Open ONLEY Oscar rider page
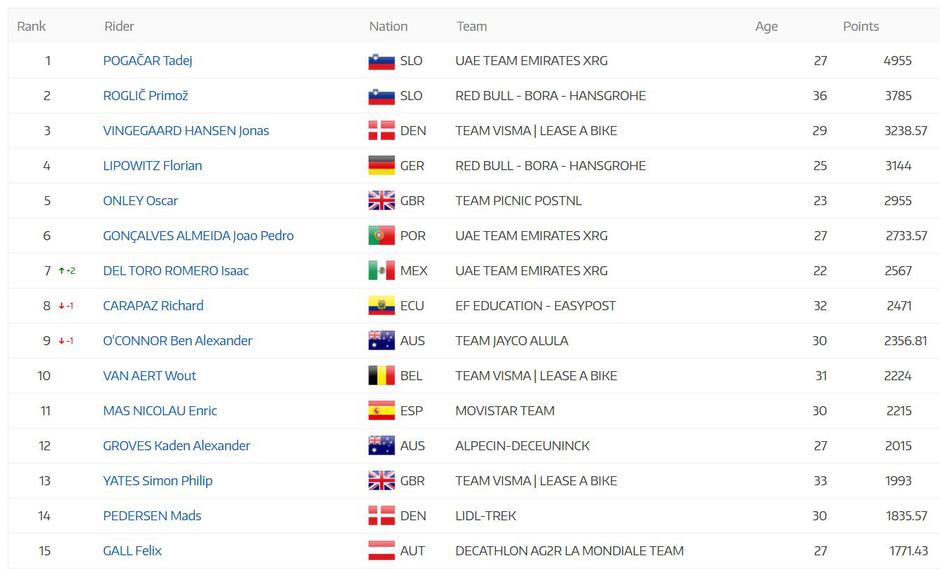Screen dimensions: 940x570 point(140,201)
